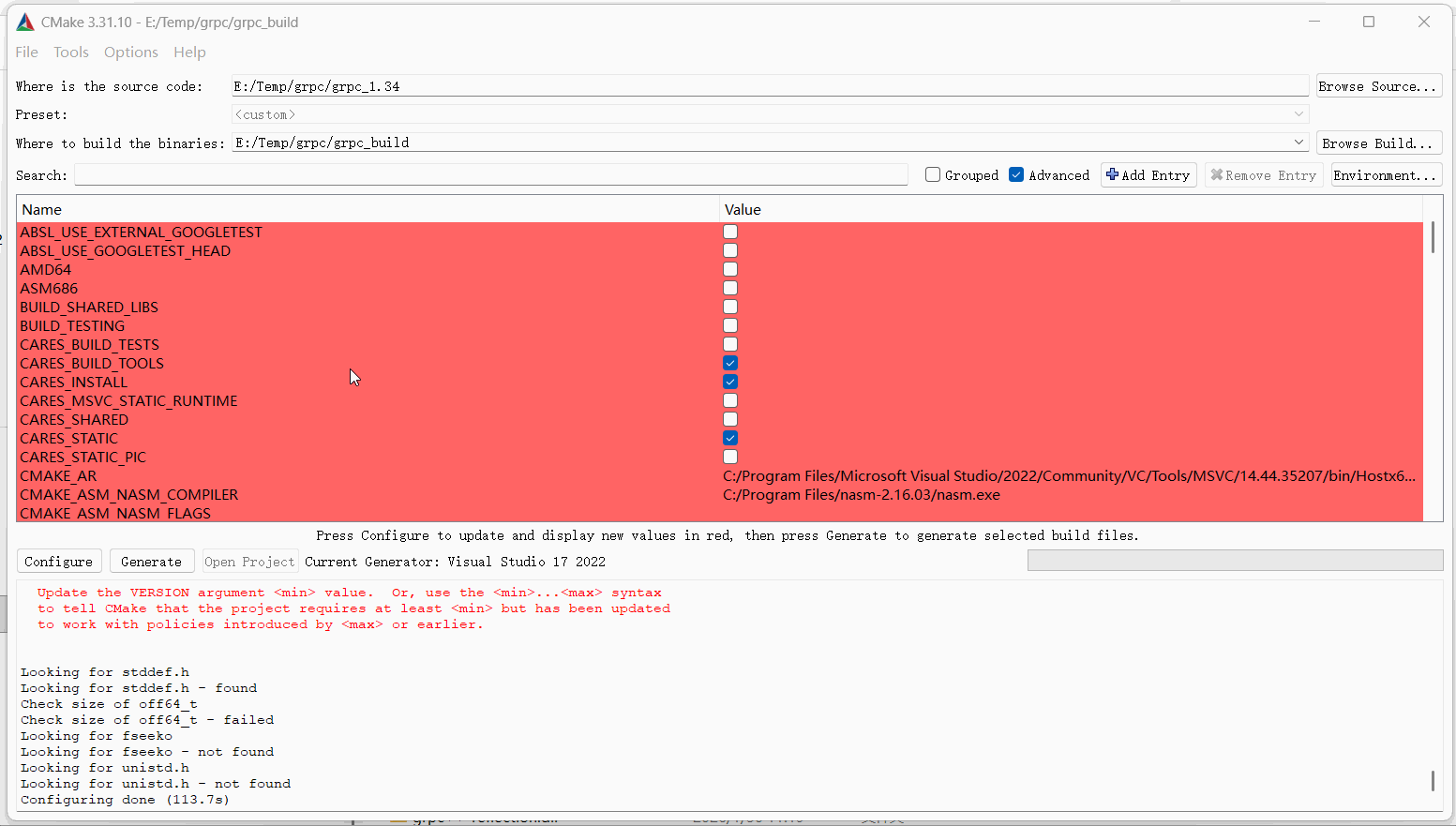This screenshot has width=1456, height=826.
Task: Uncheck CARES_BUILD_TOOLS checkbox
Action: pos(730,363)
